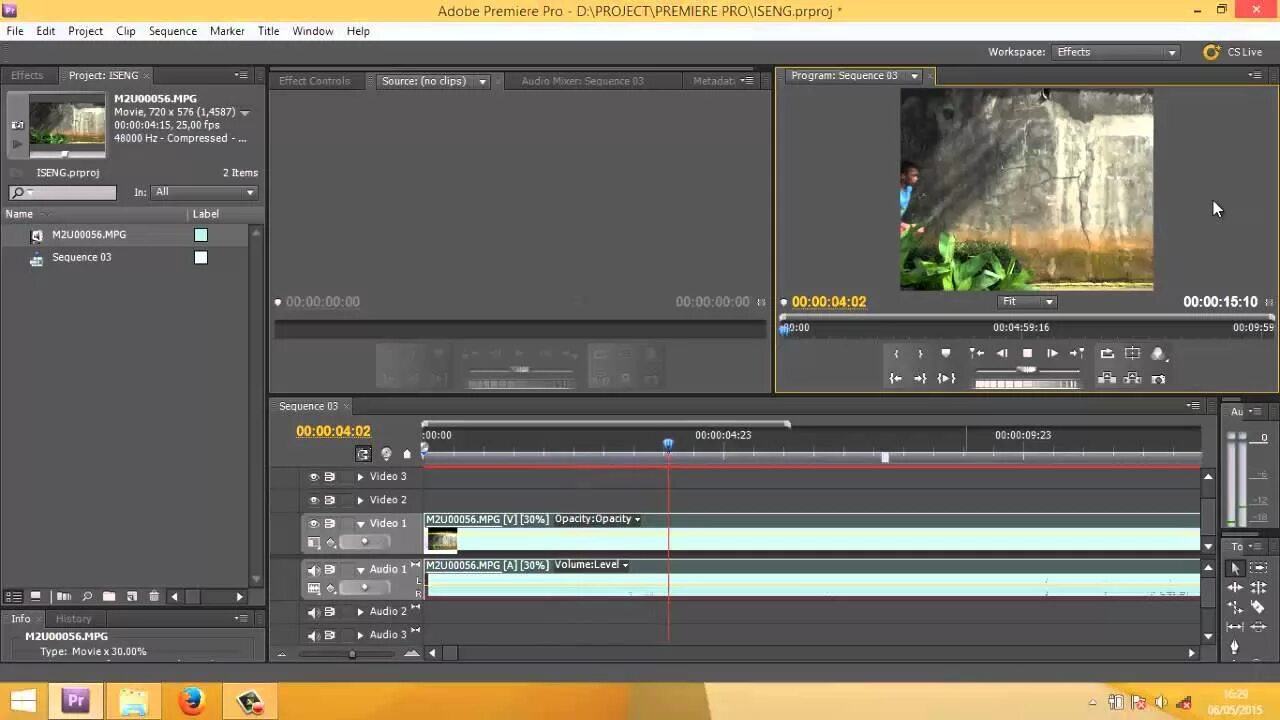Open the Volume:Level clip dropdown
This screenshot has height=720, width=1280.
pyautogui.click(x=625, y=565)
